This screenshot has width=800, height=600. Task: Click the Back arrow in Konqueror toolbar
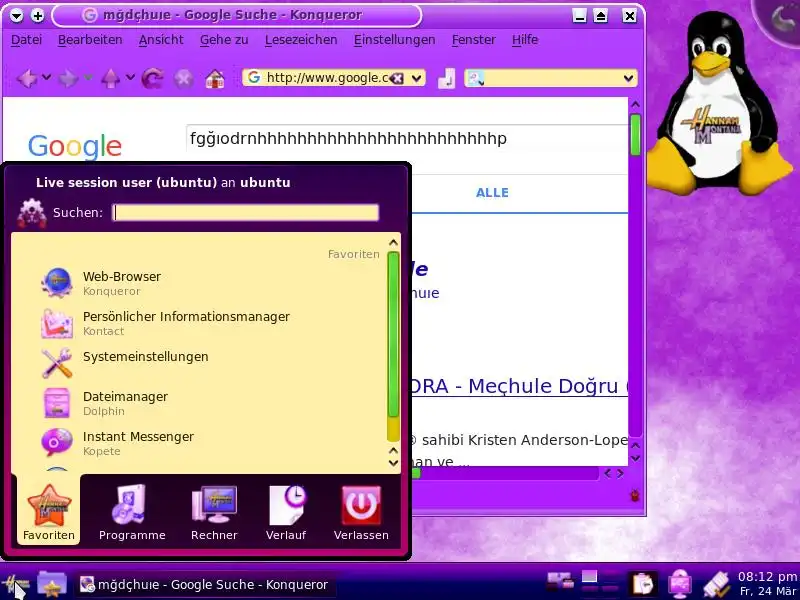tap(27, 79)
